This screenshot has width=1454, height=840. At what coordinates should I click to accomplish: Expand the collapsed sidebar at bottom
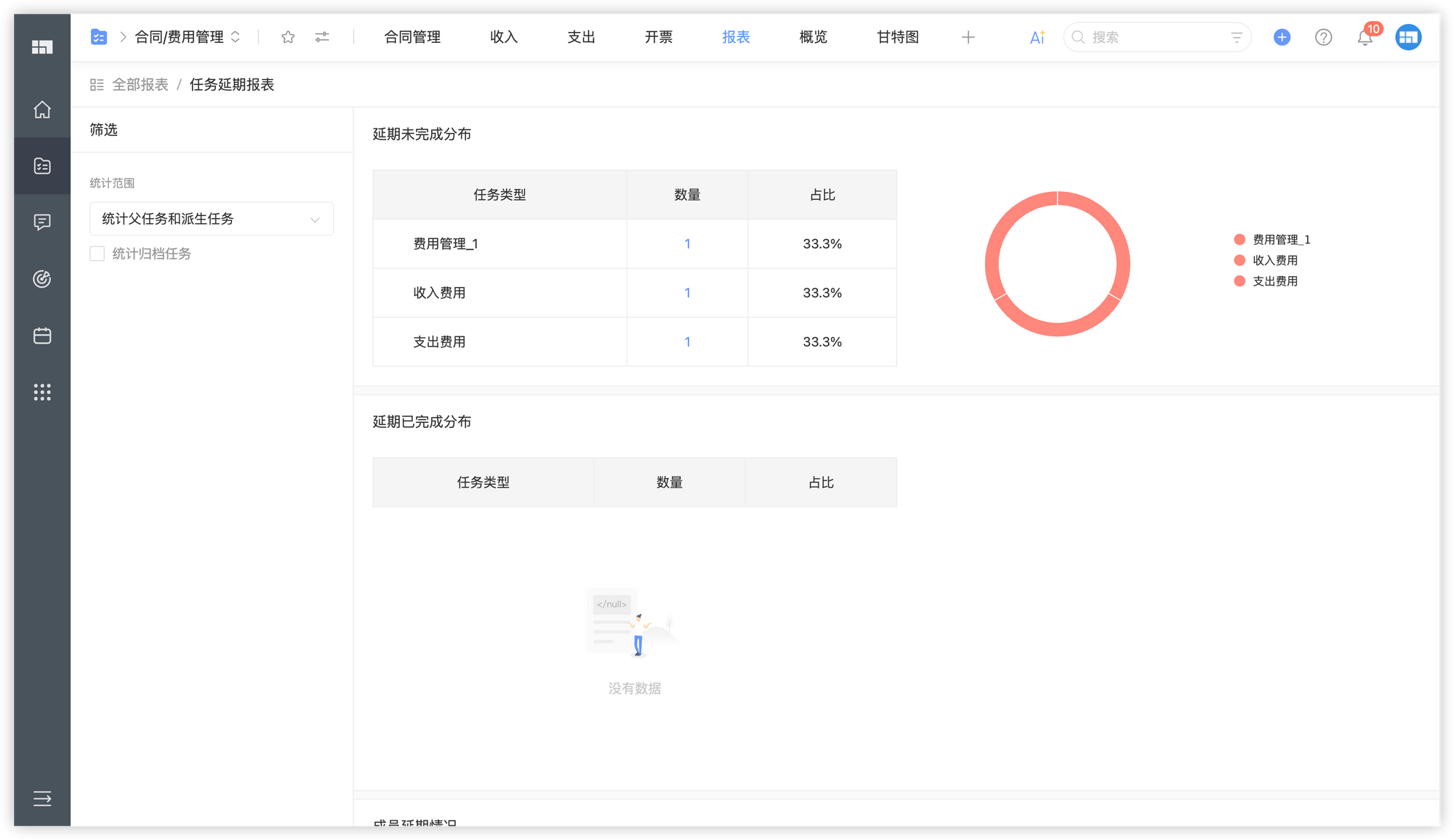point(42,799)
